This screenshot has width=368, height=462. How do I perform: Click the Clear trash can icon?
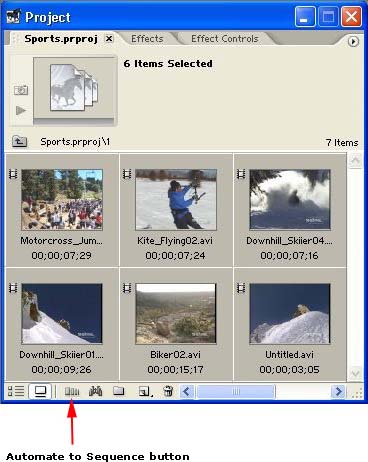pyautogui.click(x=168, y=391)
